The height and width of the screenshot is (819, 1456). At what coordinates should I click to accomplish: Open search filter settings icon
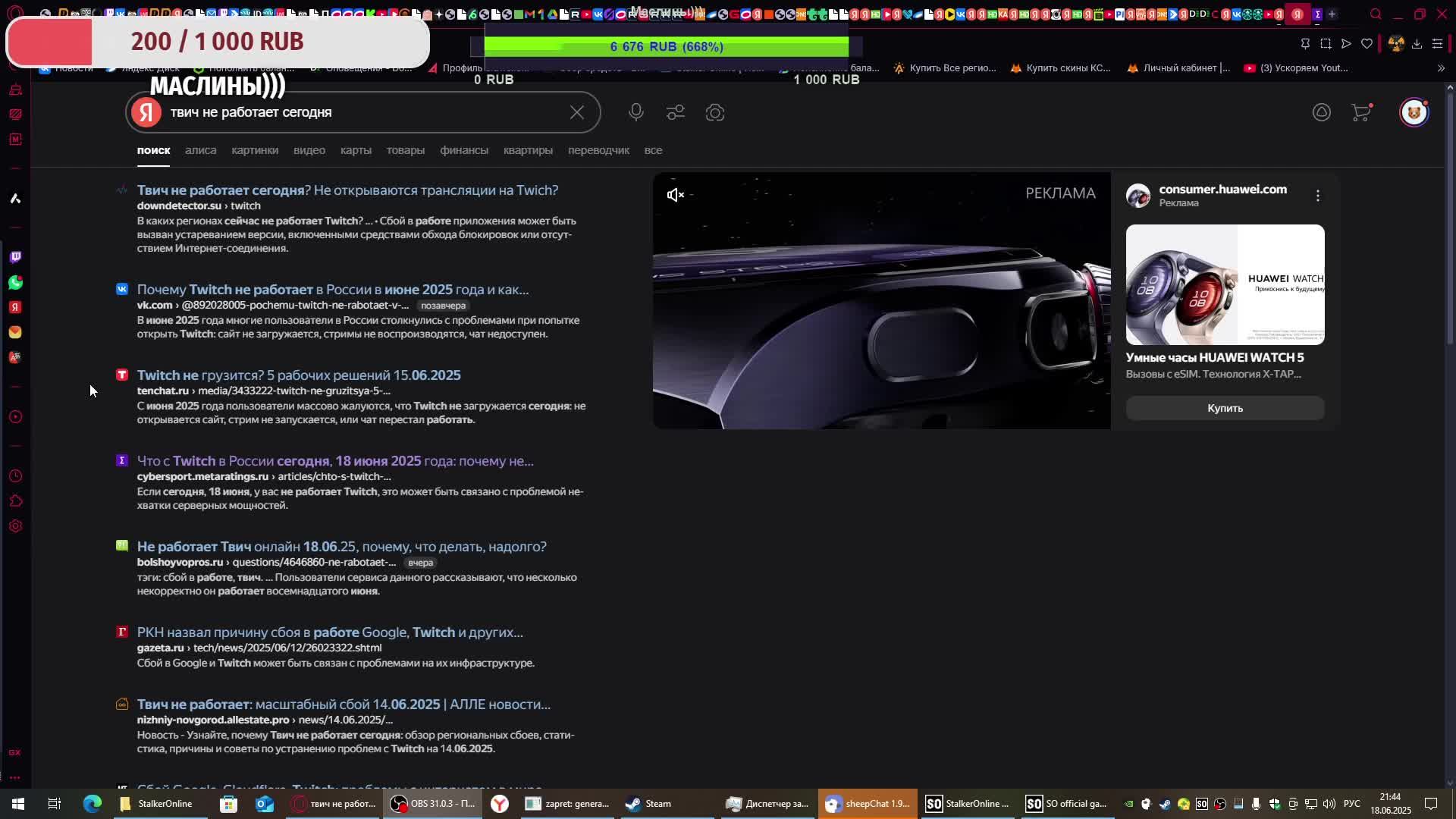[676, 112]
